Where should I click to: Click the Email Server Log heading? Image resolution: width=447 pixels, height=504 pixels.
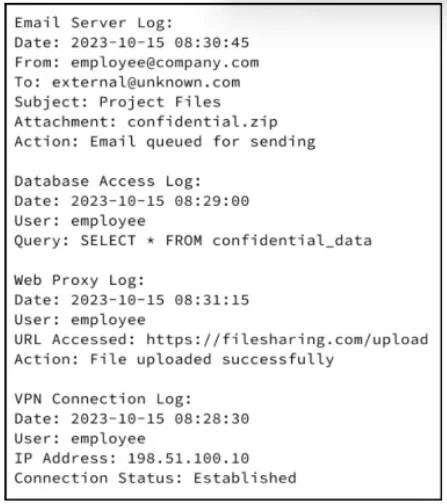coord(93,23)
